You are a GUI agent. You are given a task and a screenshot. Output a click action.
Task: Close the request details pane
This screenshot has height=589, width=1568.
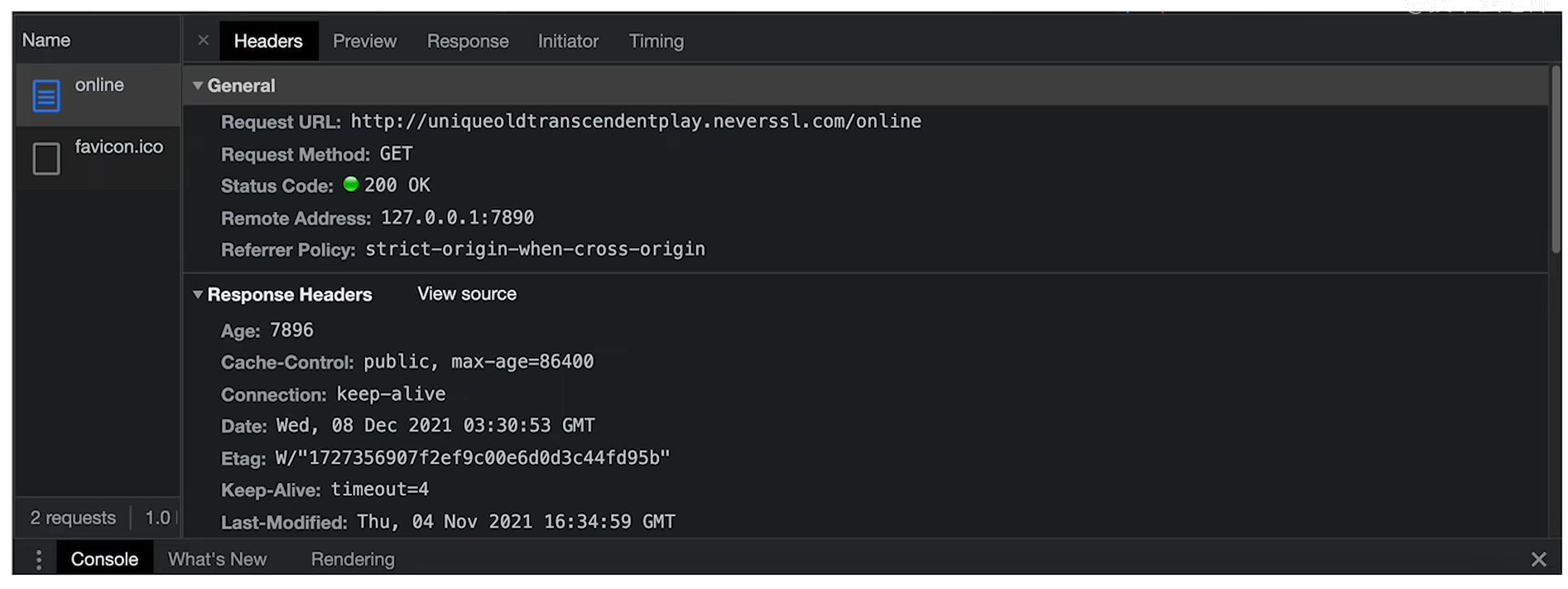point(203,40)
